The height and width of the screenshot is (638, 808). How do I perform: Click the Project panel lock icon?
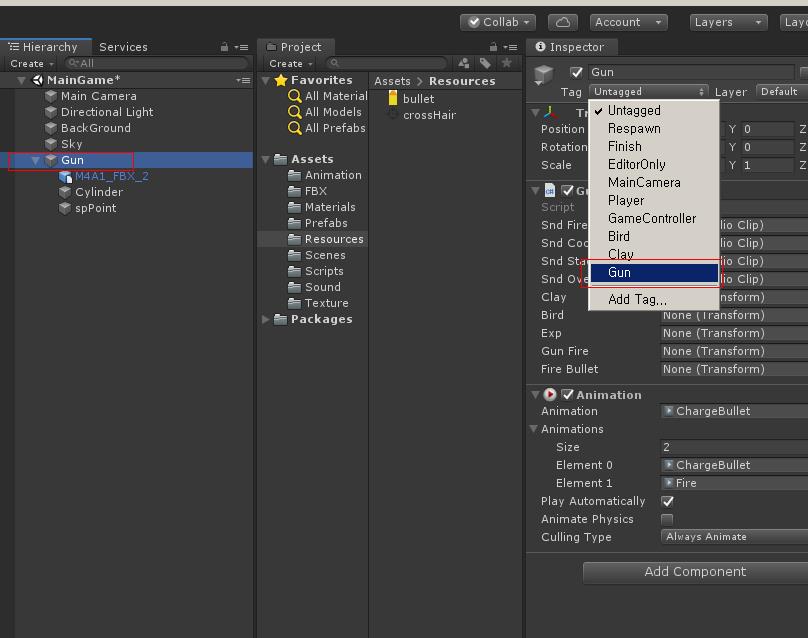coord(493,47)
